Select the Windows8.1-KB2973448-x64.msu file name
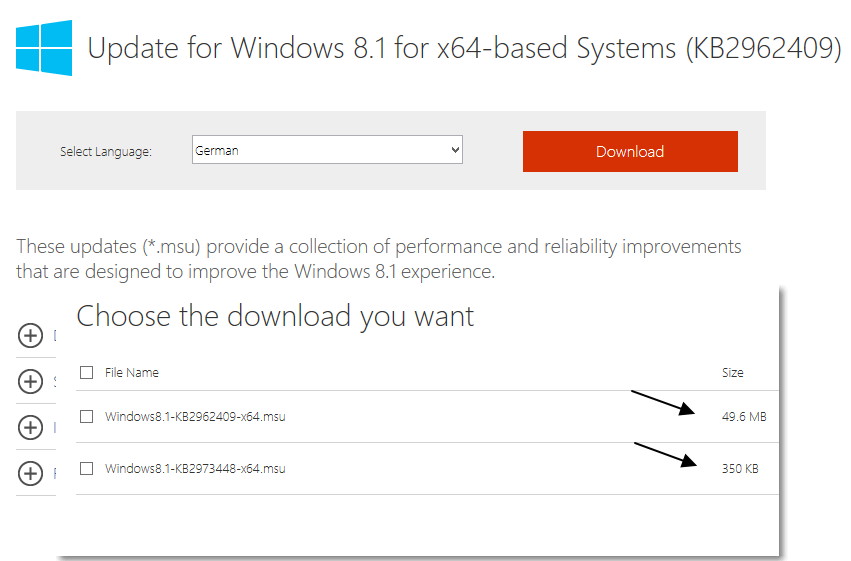 click(x=195, y=469)
